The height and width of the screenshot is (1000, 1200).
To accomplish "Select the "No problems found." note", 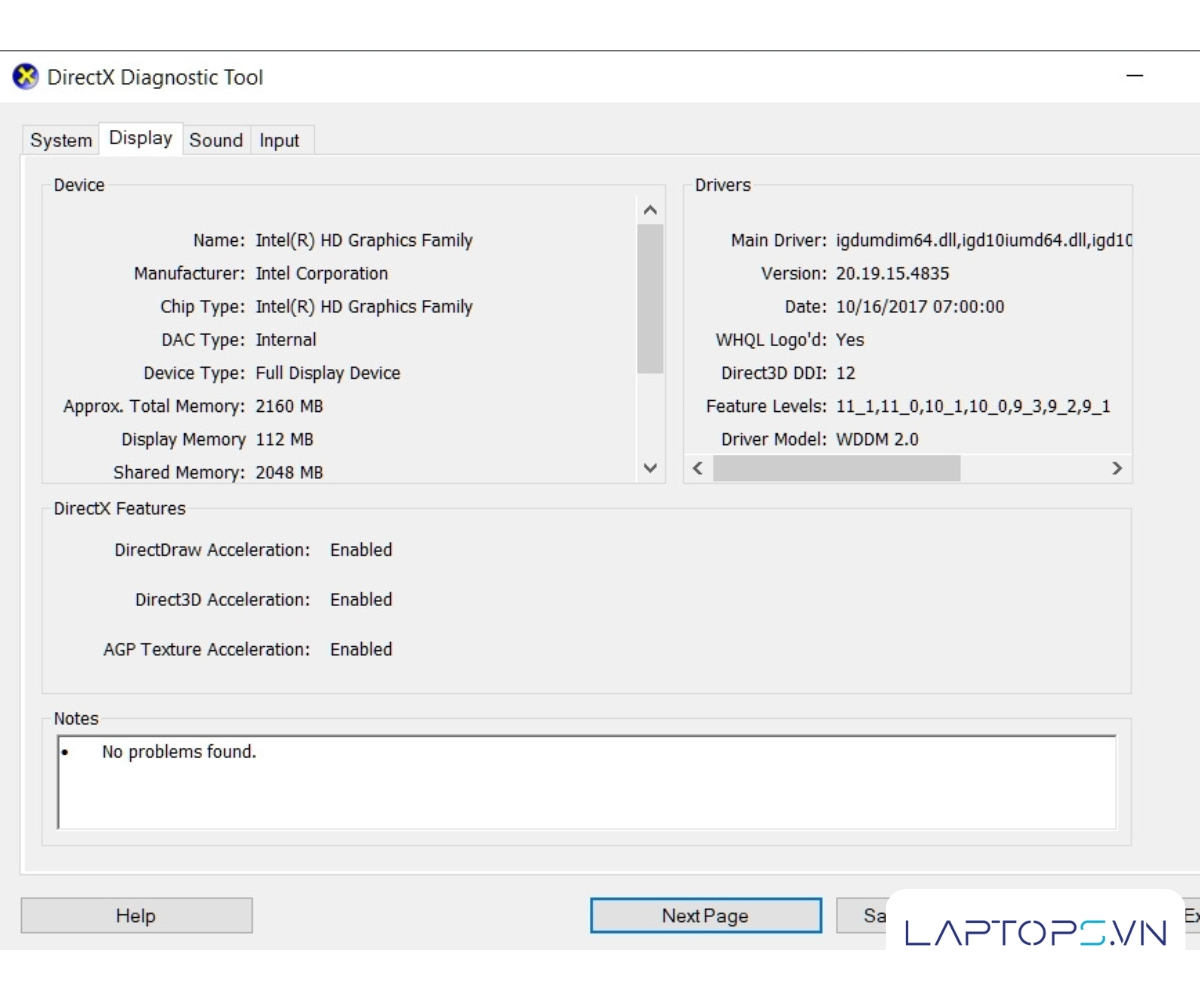I will coord(179,752).
